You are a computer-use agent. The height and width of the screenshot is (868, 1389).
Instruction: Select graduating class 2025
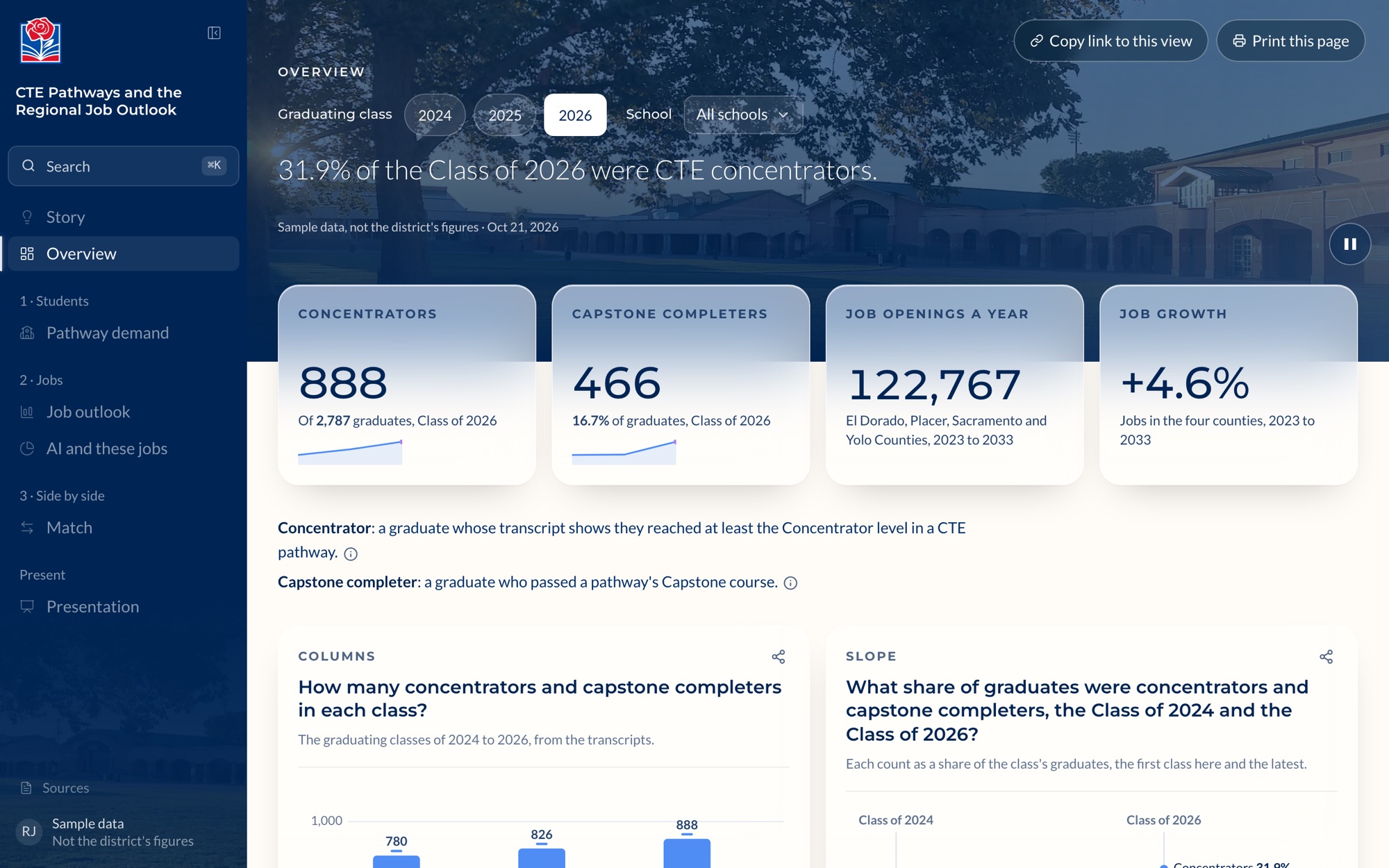[505, 115]
